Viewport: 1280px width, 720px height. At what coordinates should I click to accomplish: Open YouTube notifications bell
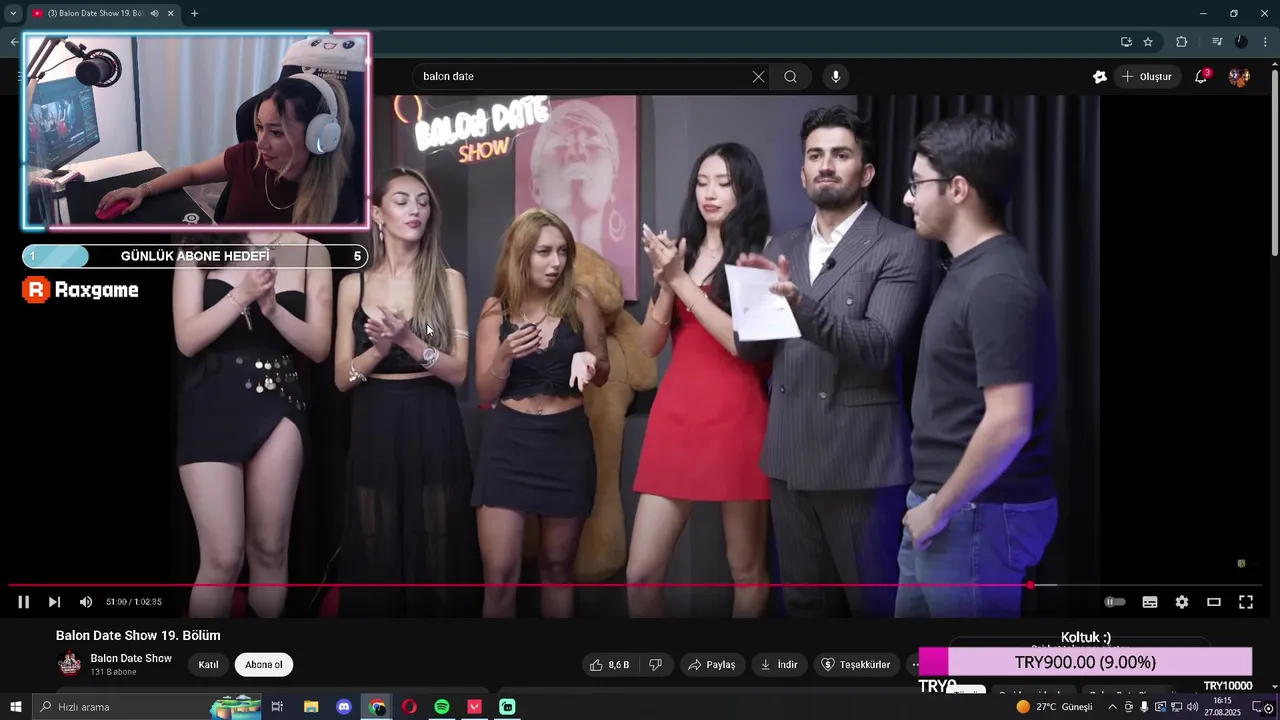(1201, 76)
